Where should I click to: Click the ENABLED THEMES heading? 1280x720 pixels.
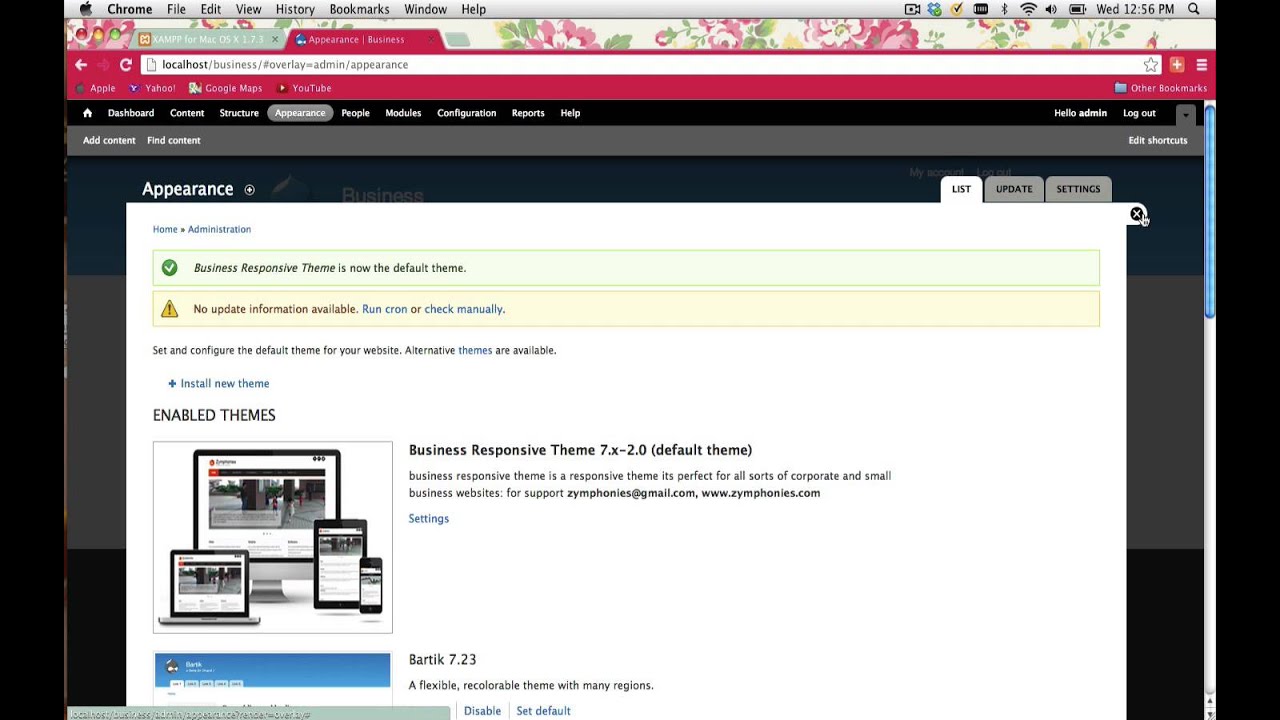tap(214, 415)
